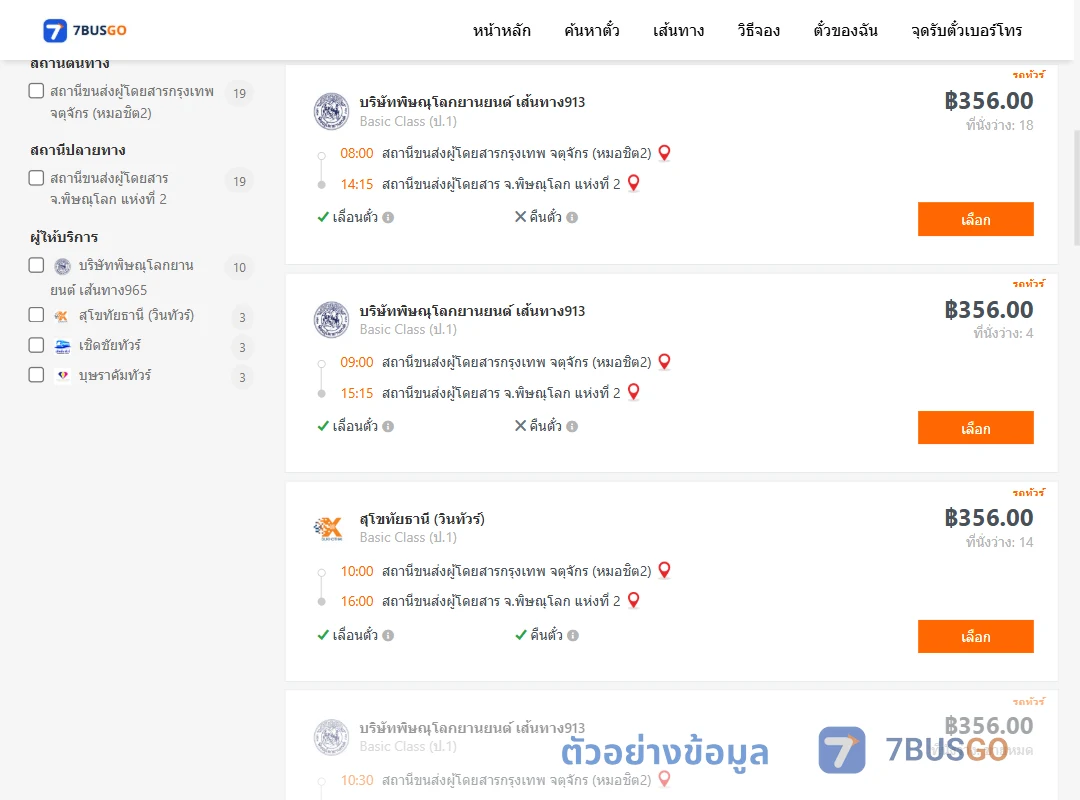This screenshot has height=800, width=1080.
Task: Show คืนตั๋ว info icon on 09:00 trip
Action: tap(572, 427)
